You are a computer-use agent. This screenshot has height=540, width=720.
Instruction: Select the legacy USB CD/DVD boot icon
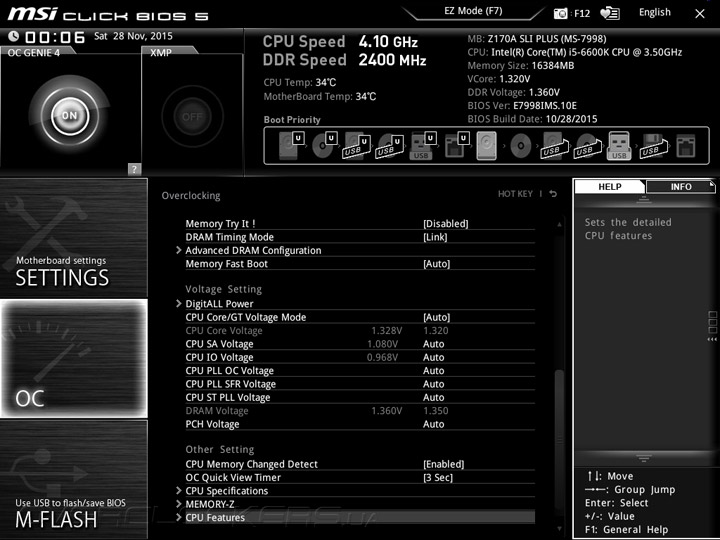coord(588,146)
